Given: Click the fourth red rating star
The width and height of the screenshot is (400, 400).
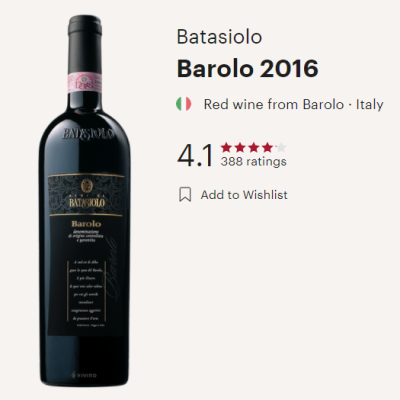Looking at the screenshot, I should (267, 147).
